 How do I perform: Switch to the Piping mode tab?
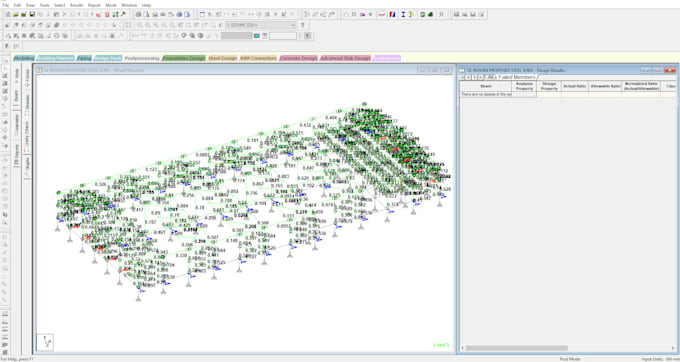(x=84, y=58)
